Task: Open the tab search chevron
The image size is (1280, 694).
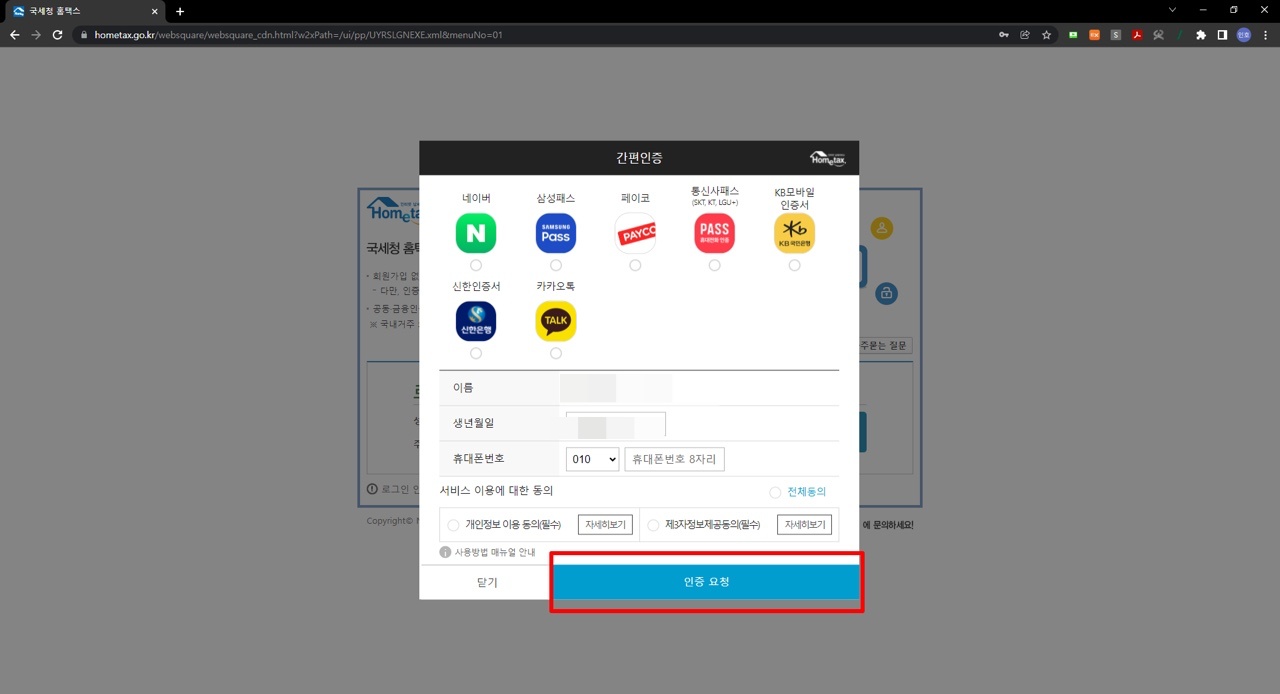Action: [x=1173, y=10]
